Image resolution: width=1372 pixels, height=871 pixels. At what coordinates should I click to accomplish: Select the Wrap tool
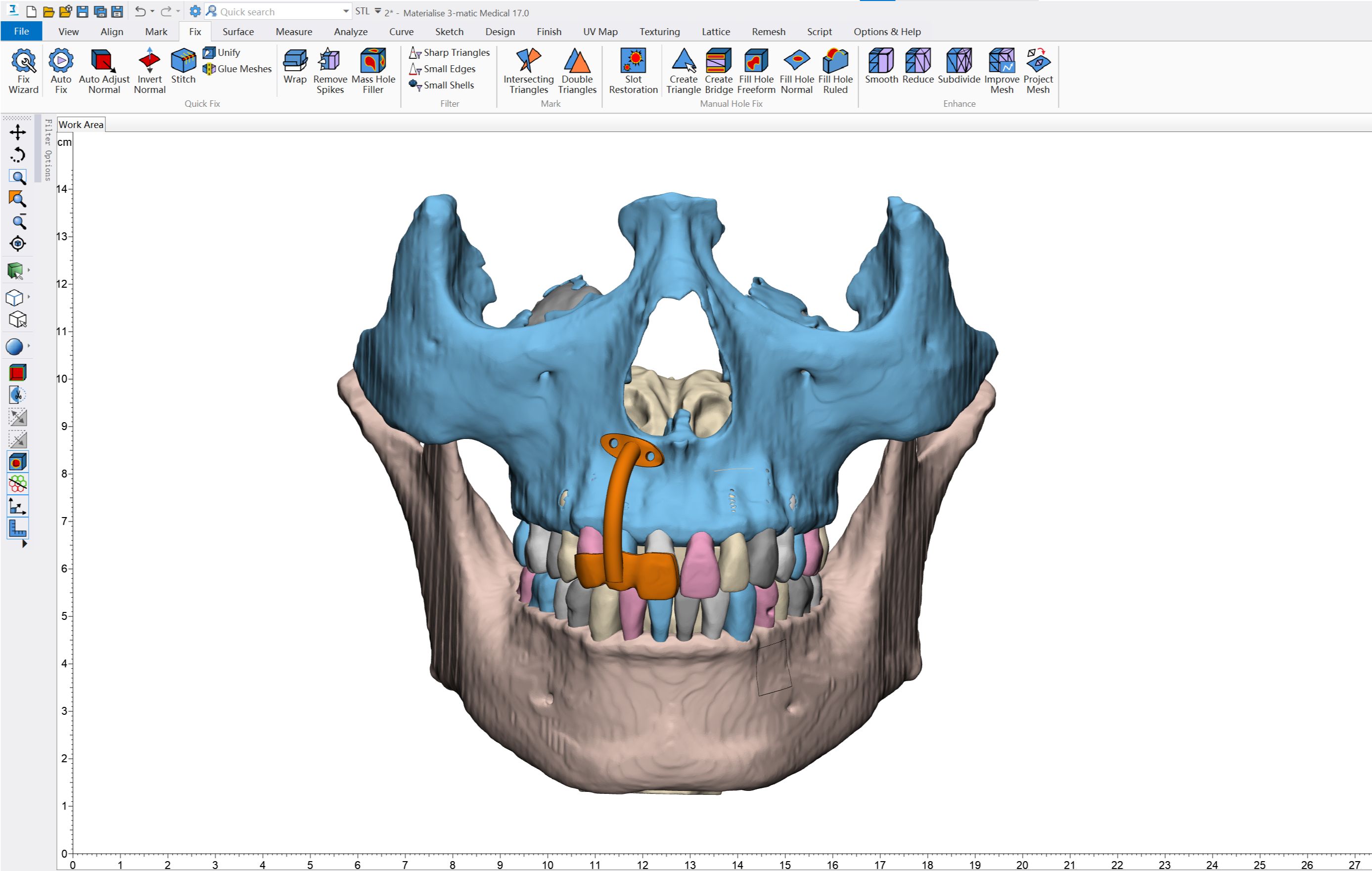pyautogui.click(x=295, y=67)
